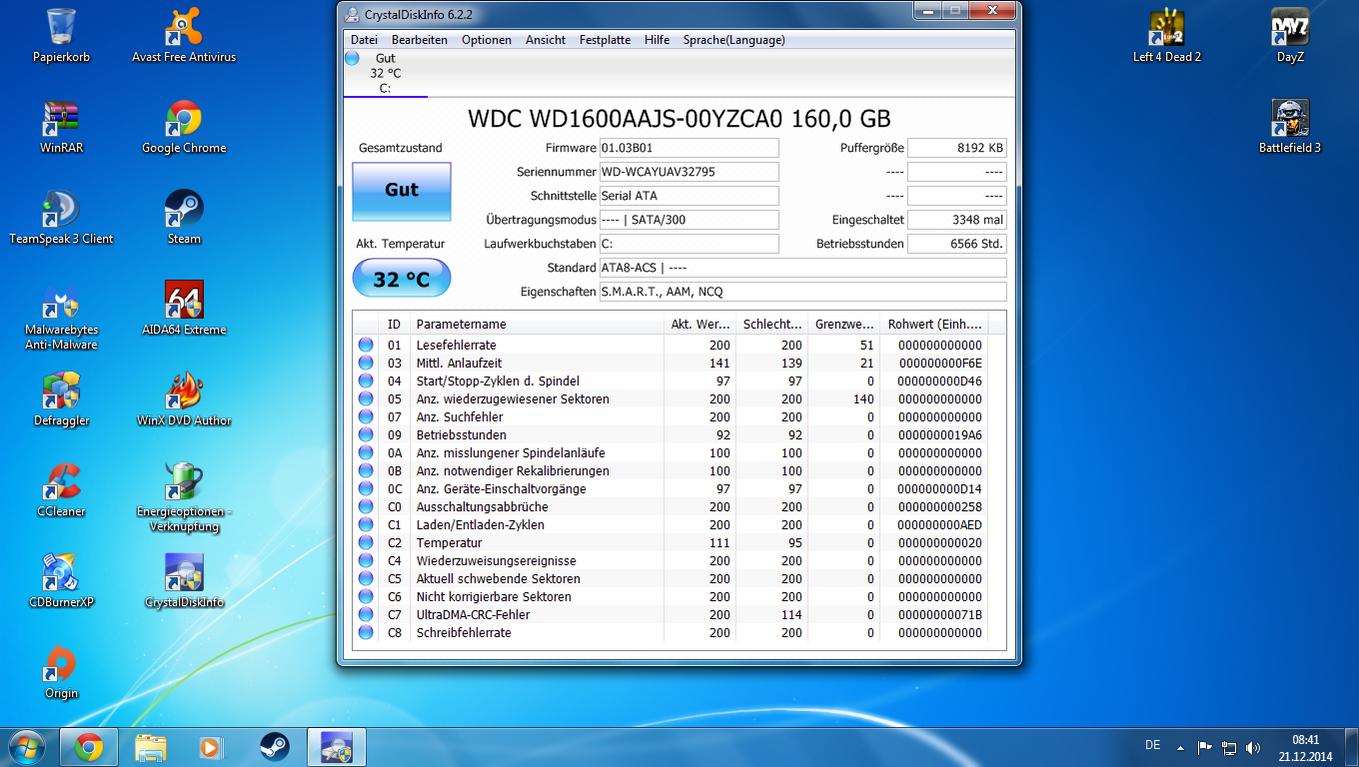1359x767 pixels.
Task: Select the Google Chrome desktop shortcut
Action: [x=184, y=127]
